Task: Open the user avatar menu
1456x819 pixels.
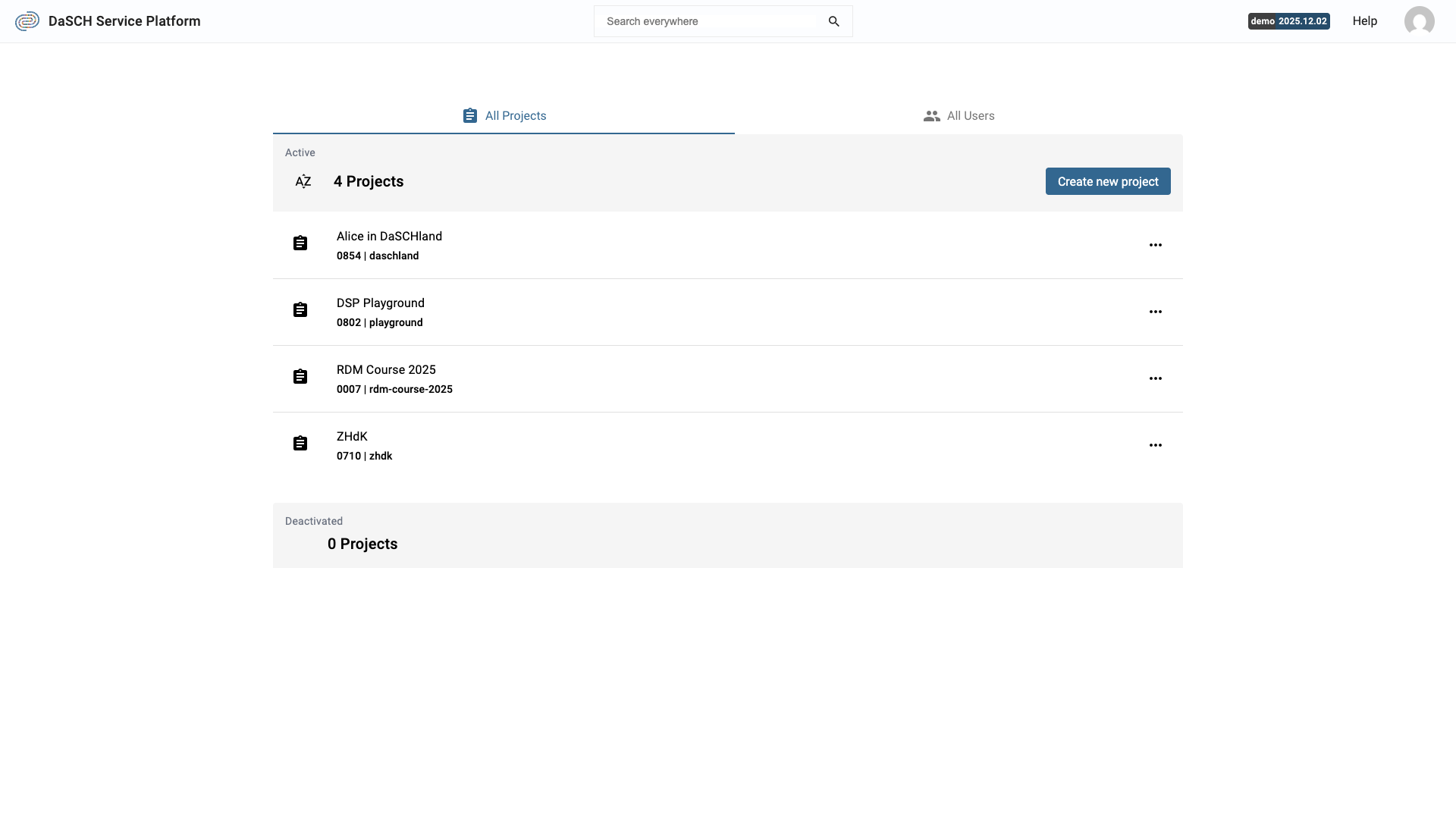Action: [1419, 20]
